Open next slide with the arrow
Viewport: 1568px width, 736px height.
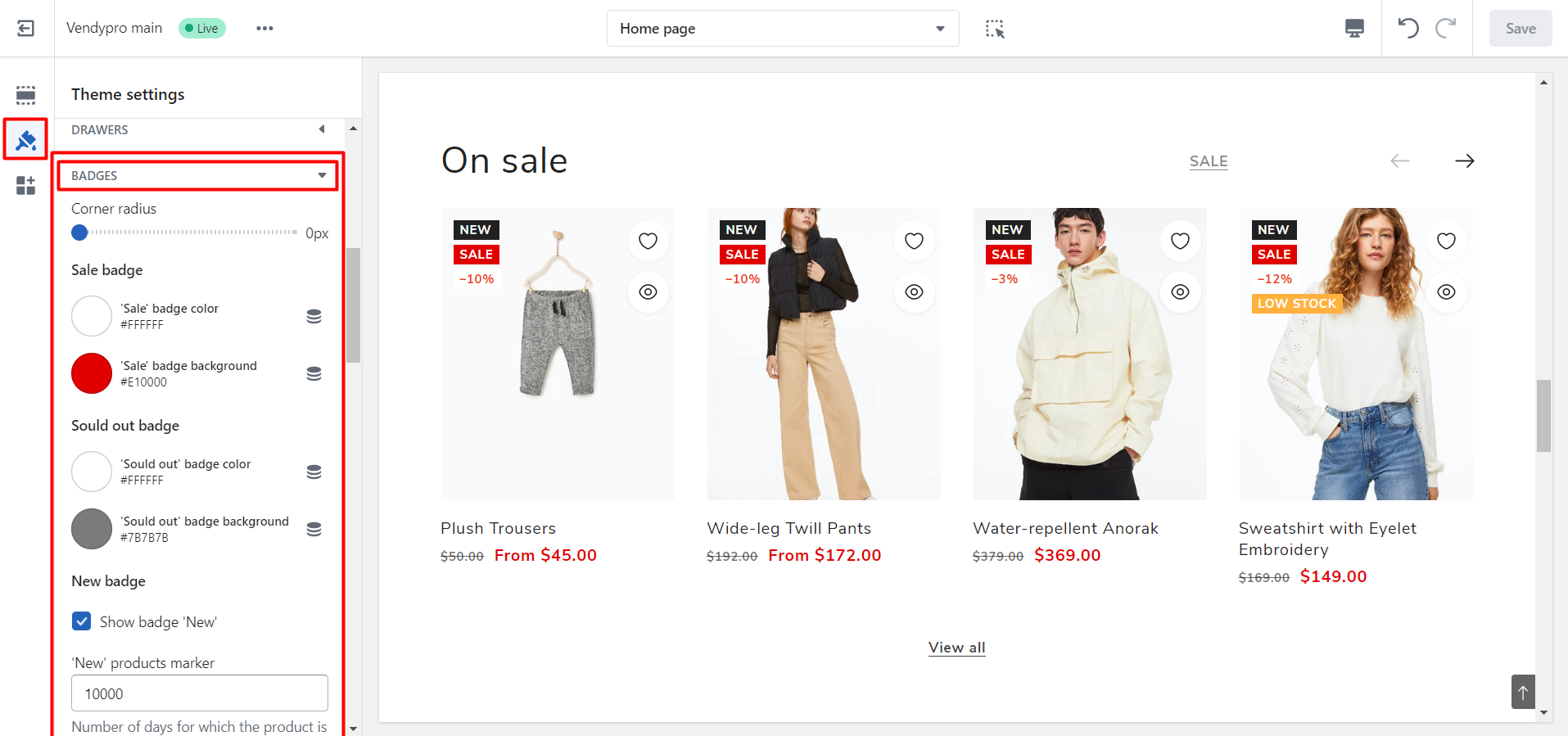point(1464,160)
